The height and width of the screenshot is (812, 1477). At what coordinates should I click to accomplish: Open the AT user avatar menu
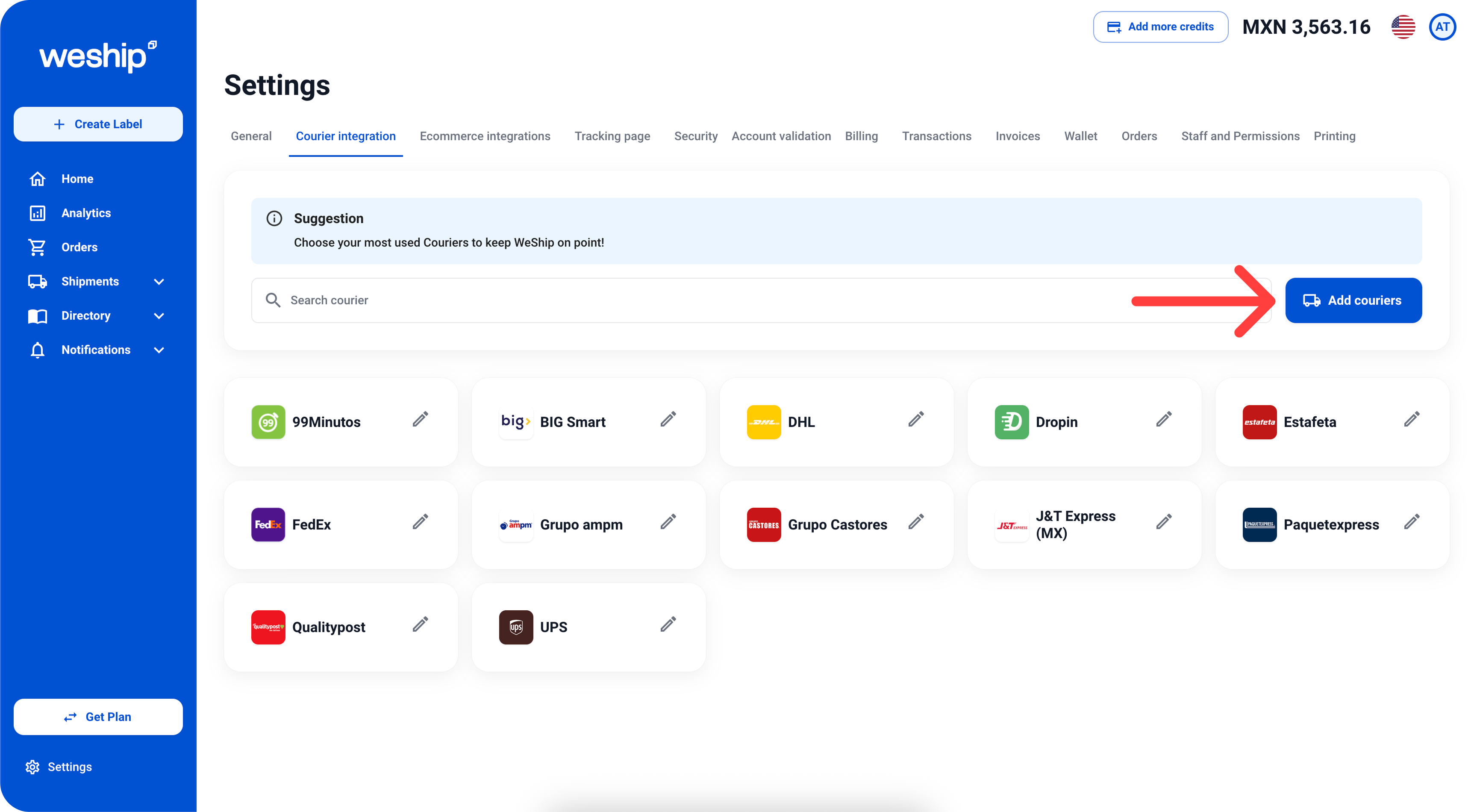point(1443,27)
